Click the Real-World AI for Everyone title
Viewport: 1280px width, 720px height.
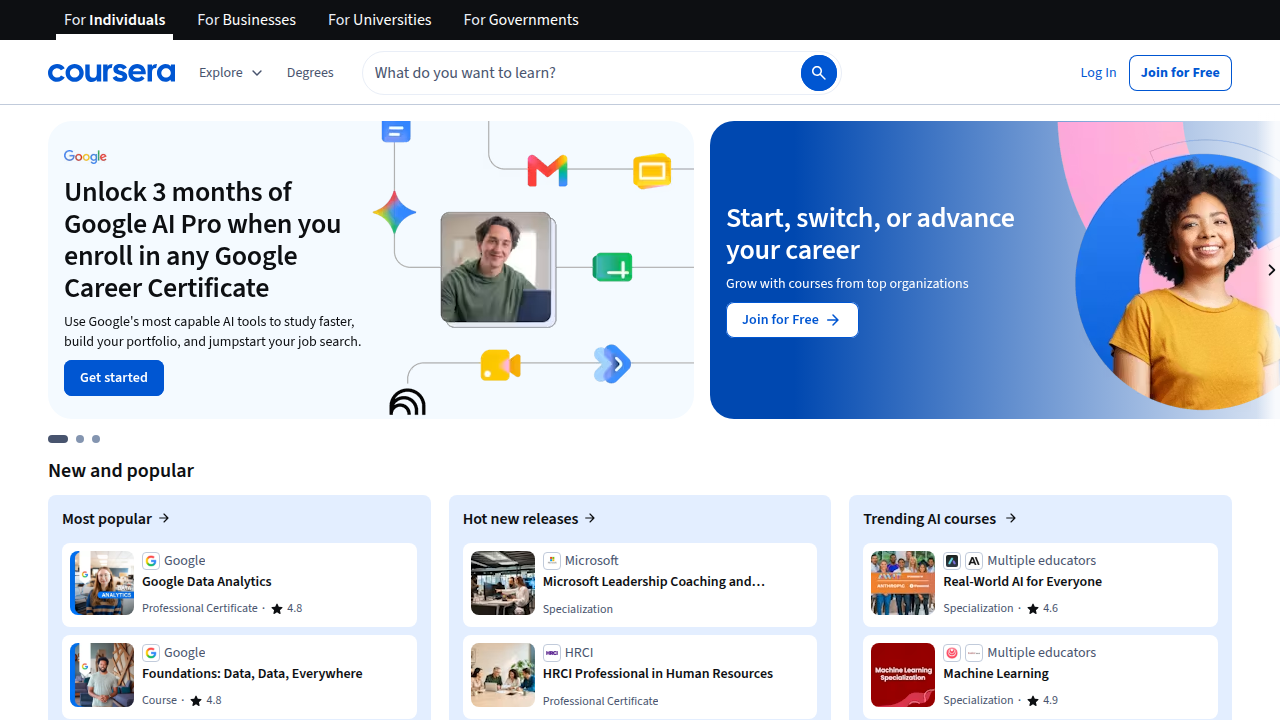pyautogui.click(x=1022, y=582)
